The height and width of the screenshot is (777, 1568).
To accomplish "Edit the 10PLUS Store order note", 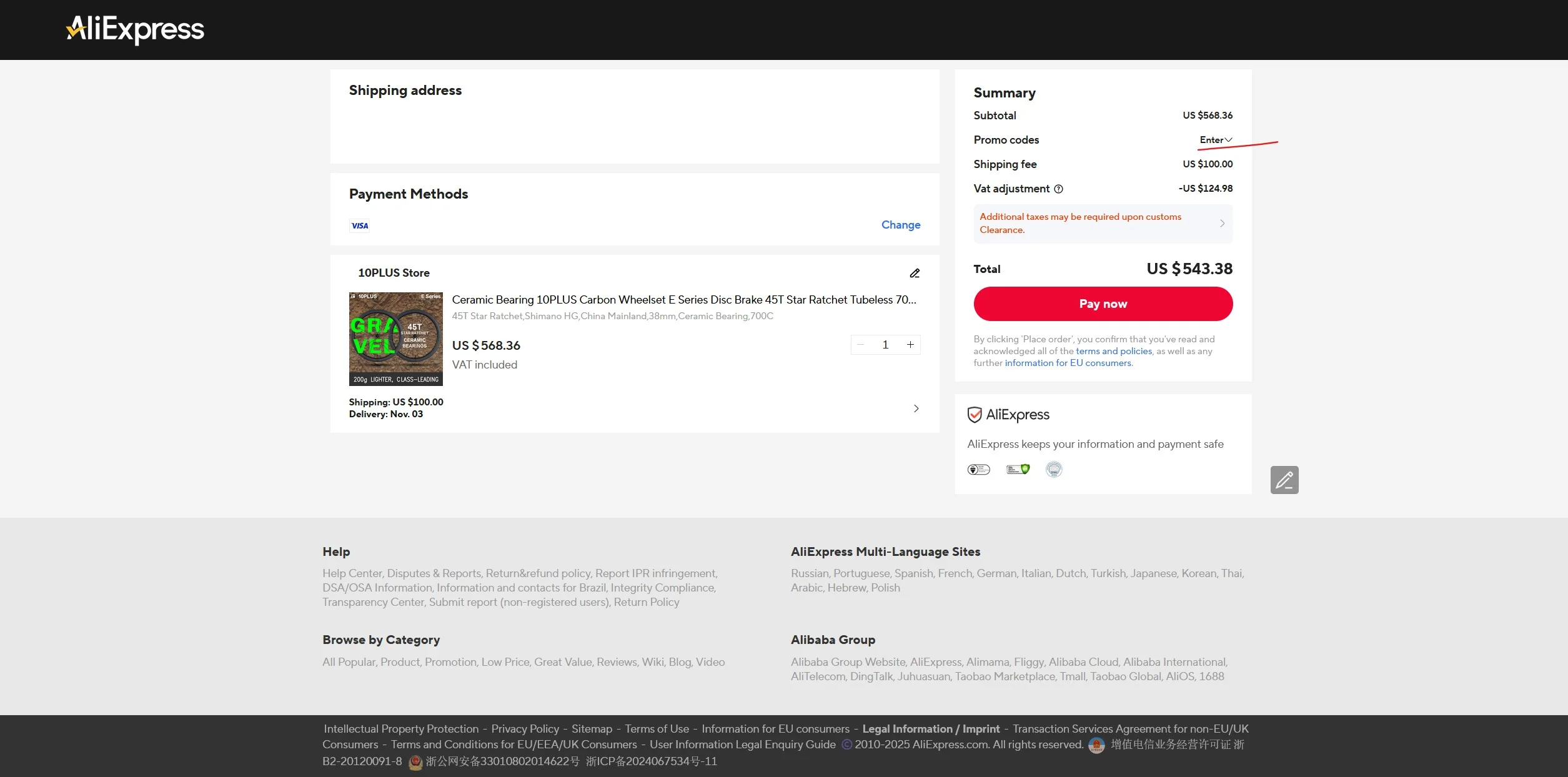I will click(x=915, y=273).
